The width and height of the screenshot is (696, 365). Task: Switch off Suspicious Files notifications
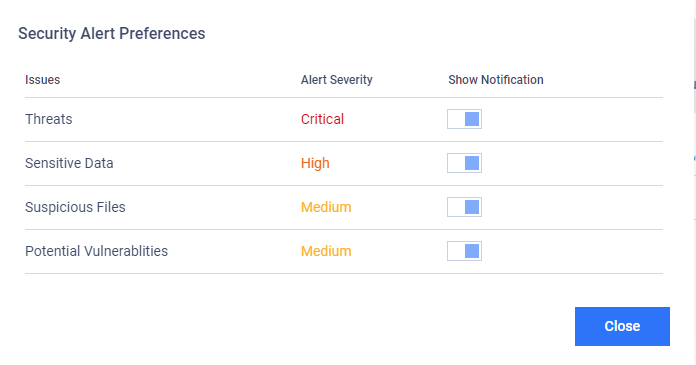click(464, 207)
